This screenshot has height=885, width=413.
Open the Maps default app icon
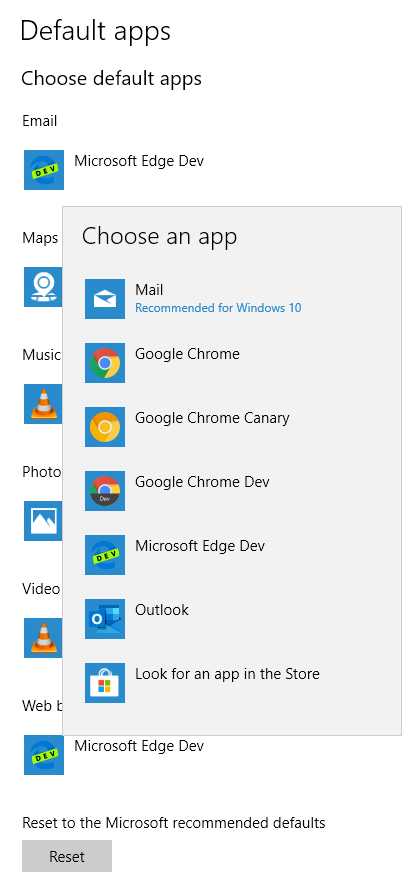click(43, 287)
